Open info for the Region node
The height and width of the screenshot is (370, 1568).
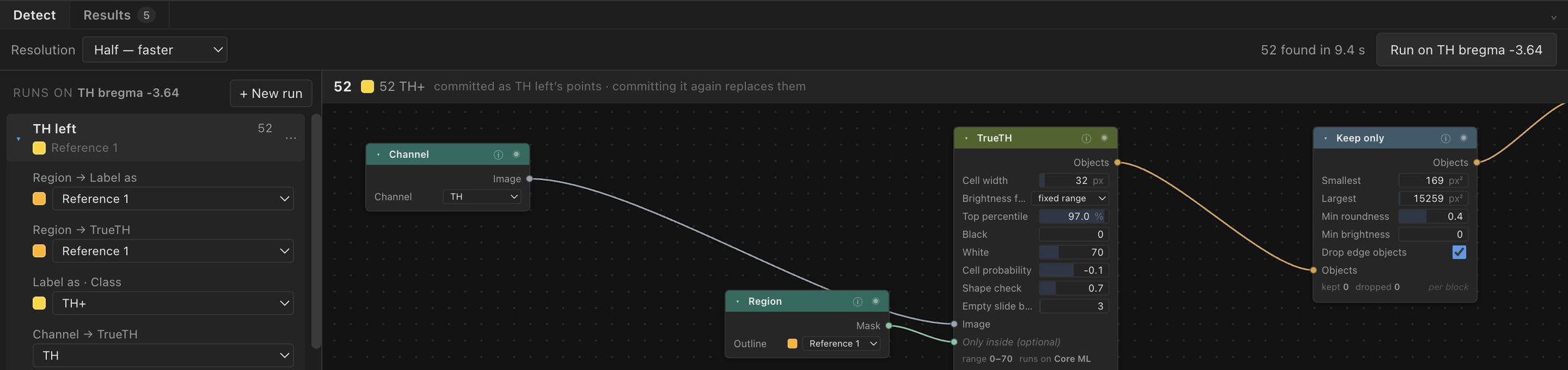[858, 301]
